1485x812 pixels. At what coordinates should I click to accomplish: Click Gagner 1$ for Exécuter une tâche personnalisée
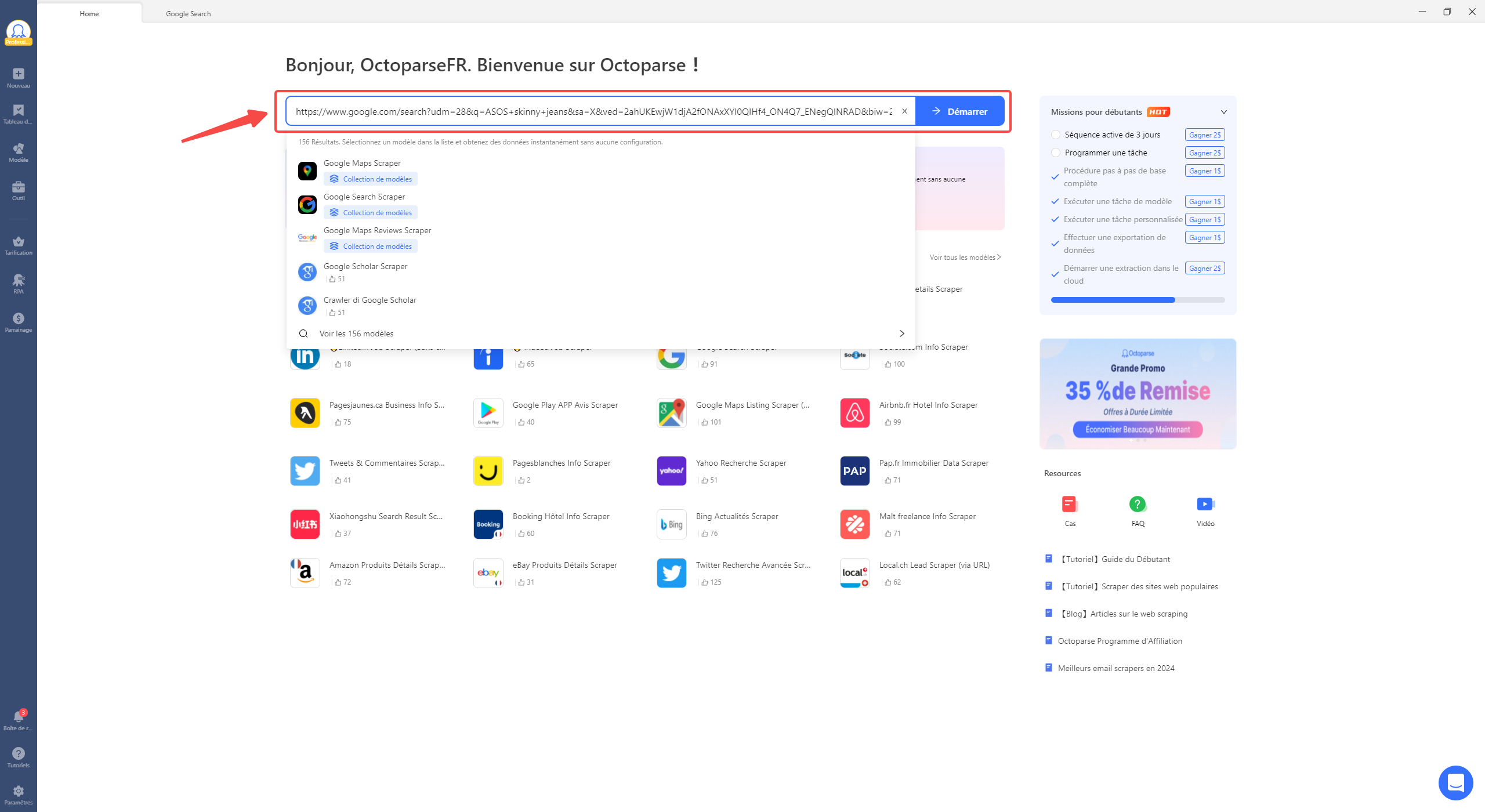click(1205, 219)
